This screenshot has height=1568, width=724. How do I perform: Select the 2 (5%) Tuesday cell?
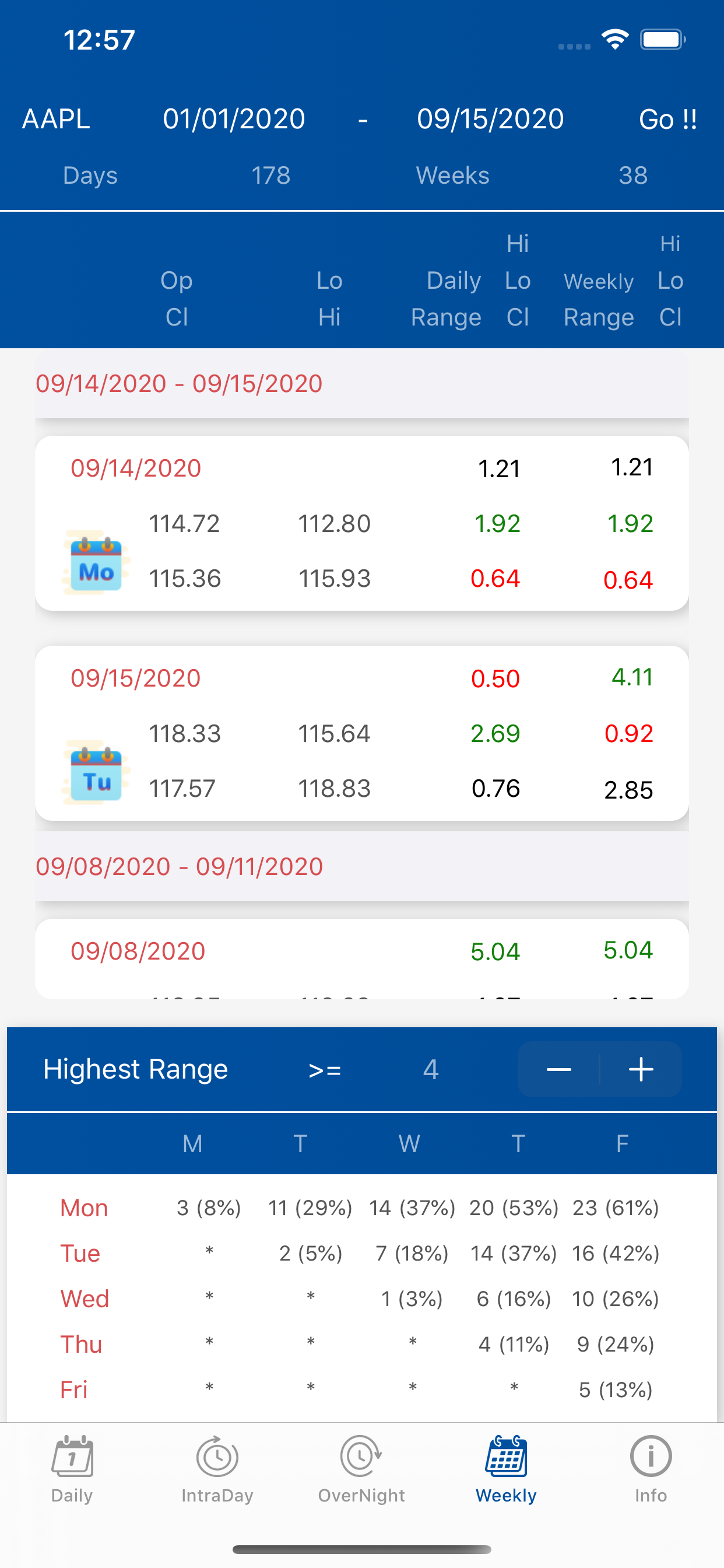pyautogui.click(x=310, y=1254)
